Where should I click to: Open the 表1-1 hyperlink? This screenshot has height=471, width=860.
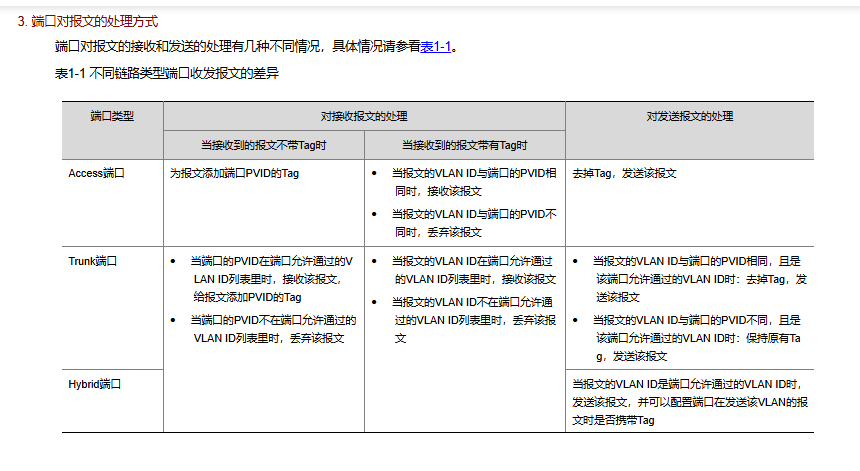click(435, 47)
